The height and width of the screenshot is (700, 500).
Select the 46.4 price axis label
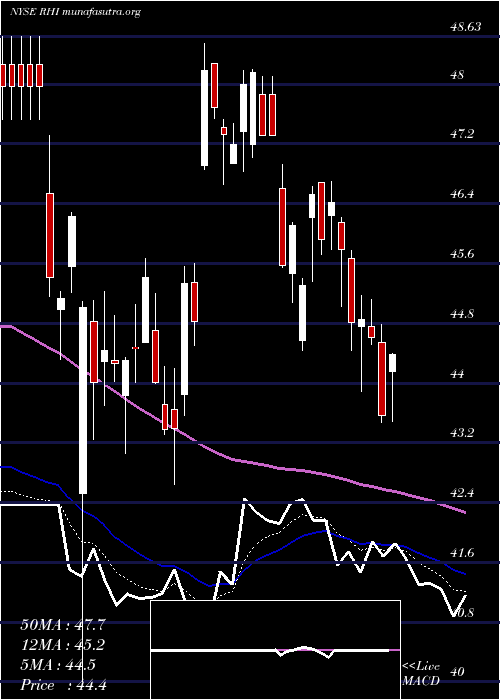click(x=462, y=194)
